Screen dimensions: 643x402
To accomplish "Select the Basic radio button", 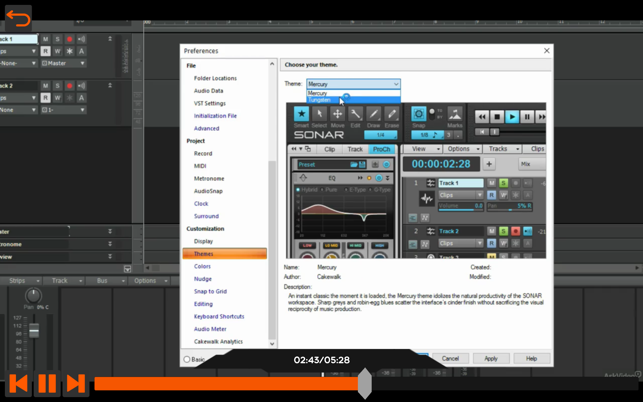I will 187,359.
